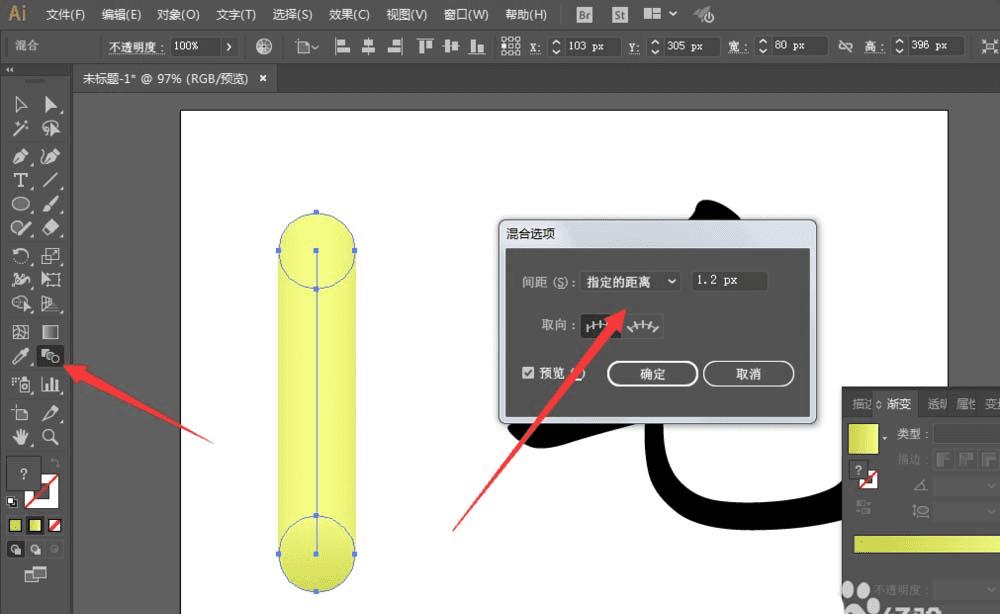Select the Line Segment tool
This screenshot has width=1000, height=614.
point(50,180)
